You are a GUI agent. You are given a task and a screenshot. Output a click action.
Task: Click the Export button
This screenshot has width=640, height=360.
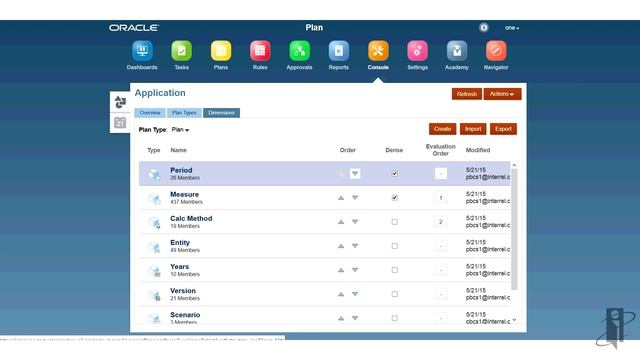(503, 129)
